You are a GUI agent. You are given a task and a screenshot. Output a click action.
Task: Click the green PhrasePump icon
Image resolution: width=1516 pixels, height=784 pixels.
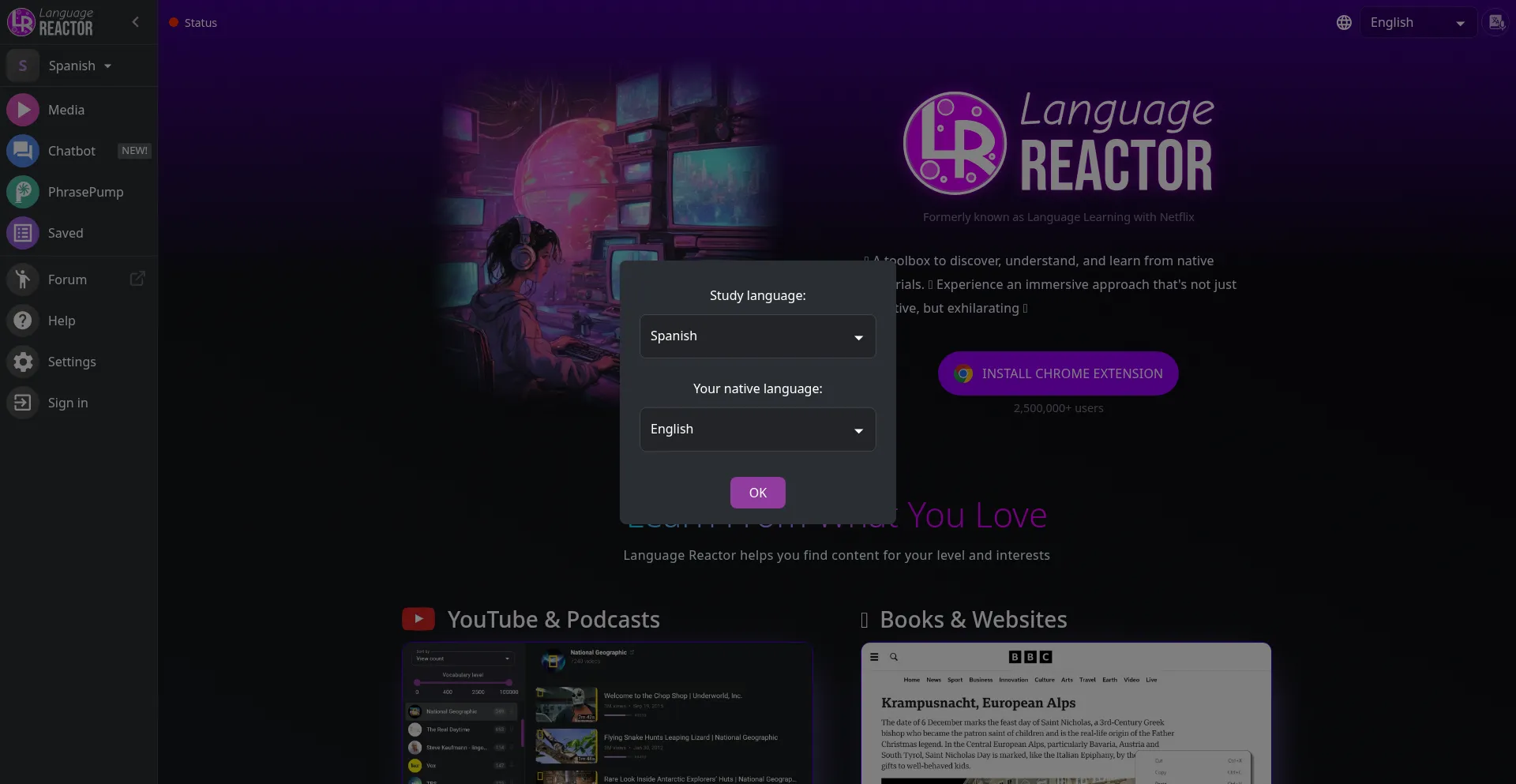[23, 192]
